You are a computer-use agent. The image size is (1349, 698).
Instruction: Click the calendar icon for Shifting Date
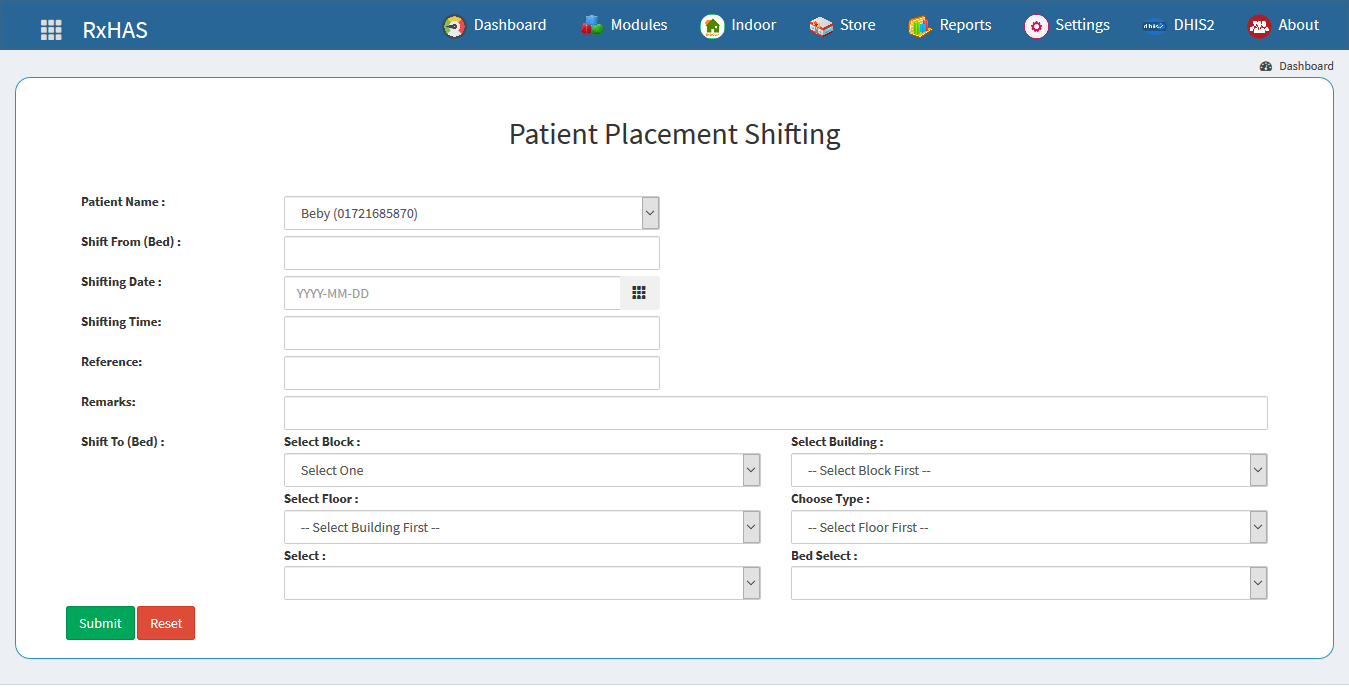coord(639,292)
